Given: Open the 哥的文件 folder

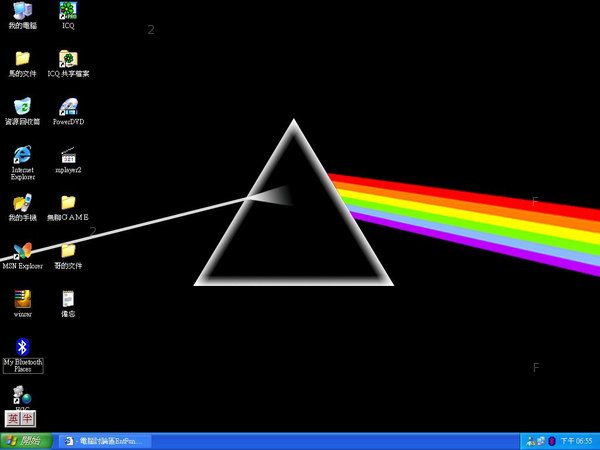Looking at the screenshot, I should click(x=68, y=256).
